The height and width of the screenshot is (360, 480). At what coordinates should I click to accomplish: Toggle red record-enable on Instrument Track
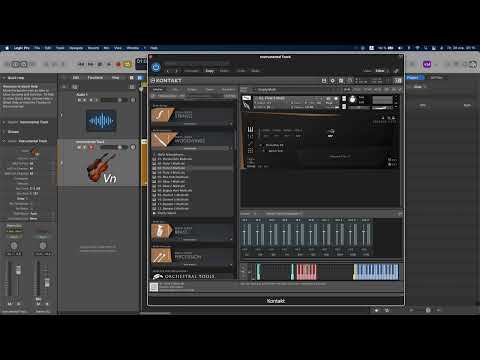point(91,147)
